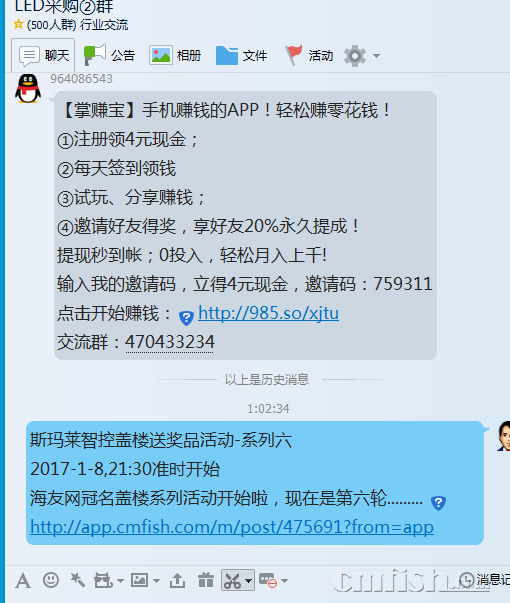Open the gift icon in toolbar
This screenshot has width=510, height=603.
tap(206, 580)
